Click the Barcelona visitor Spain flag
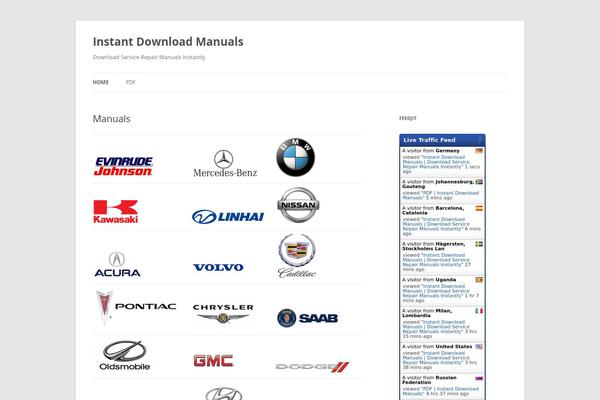The height and width of the screenshot is (400, 600). [479, 208]
